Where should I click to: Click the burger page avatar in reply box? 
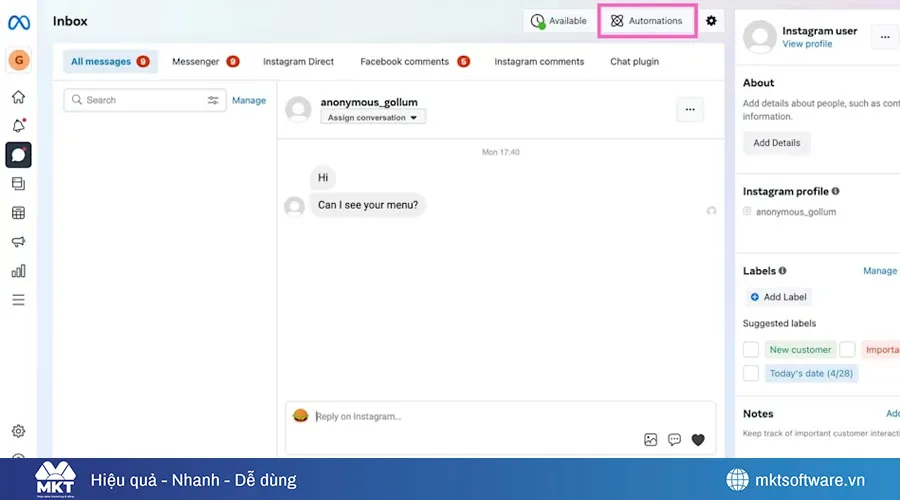click(x=300, y=416)
